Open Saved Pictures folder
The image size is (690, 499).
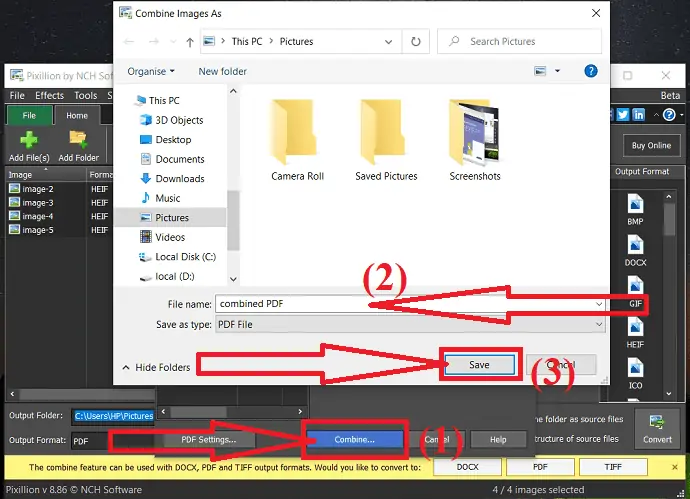386,140
